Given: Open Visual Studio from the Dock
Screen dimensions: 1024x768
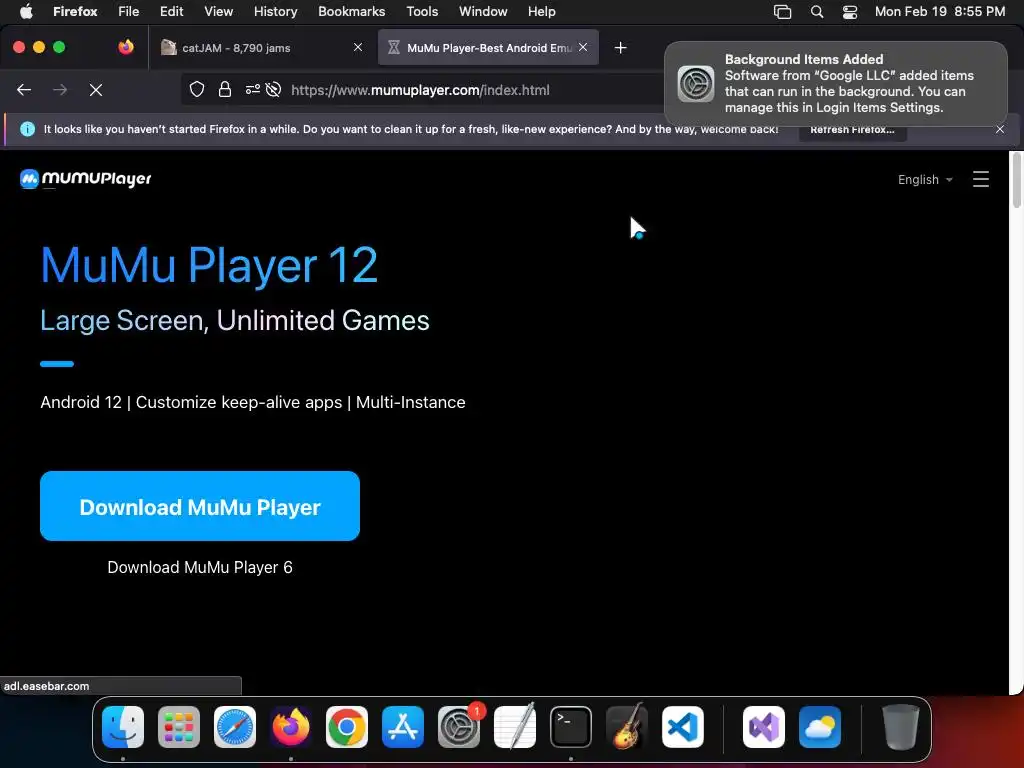Looking at the screenshot, I should click(x=763, y=726).
